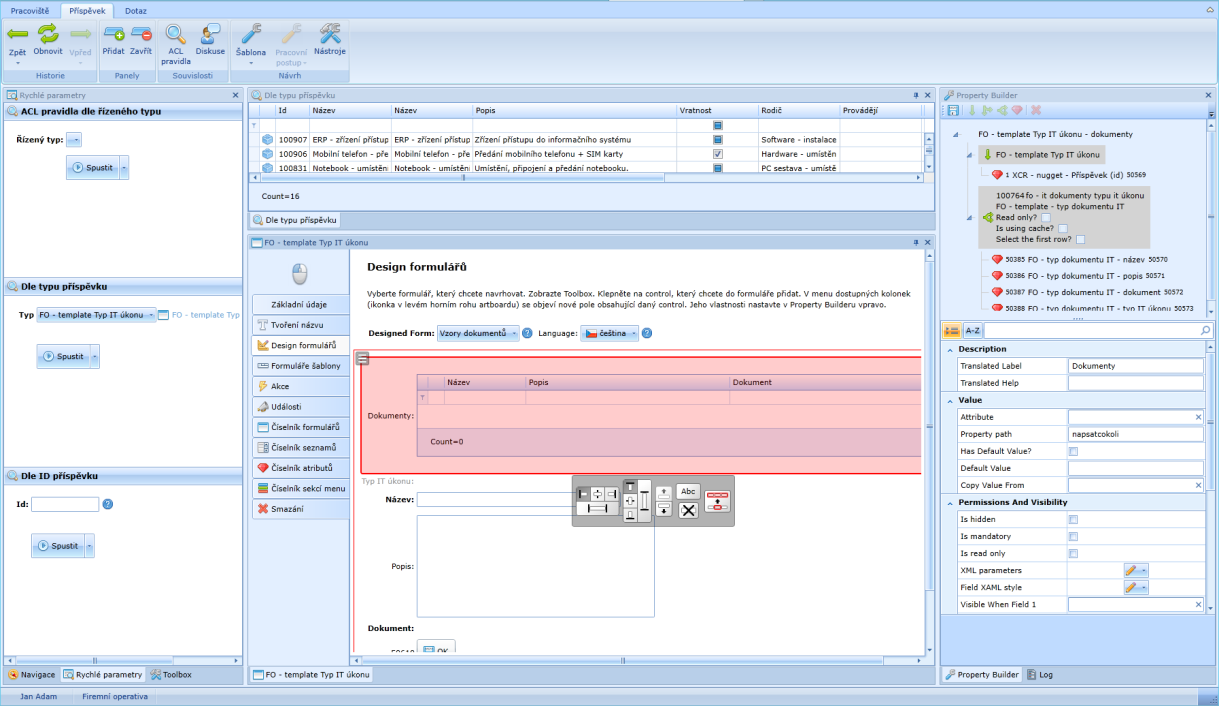Image resolution: width=1219 pixels, height=706 pixels.
Task: Click Přidat panel icon in ribbon
Action: (114, 35)
